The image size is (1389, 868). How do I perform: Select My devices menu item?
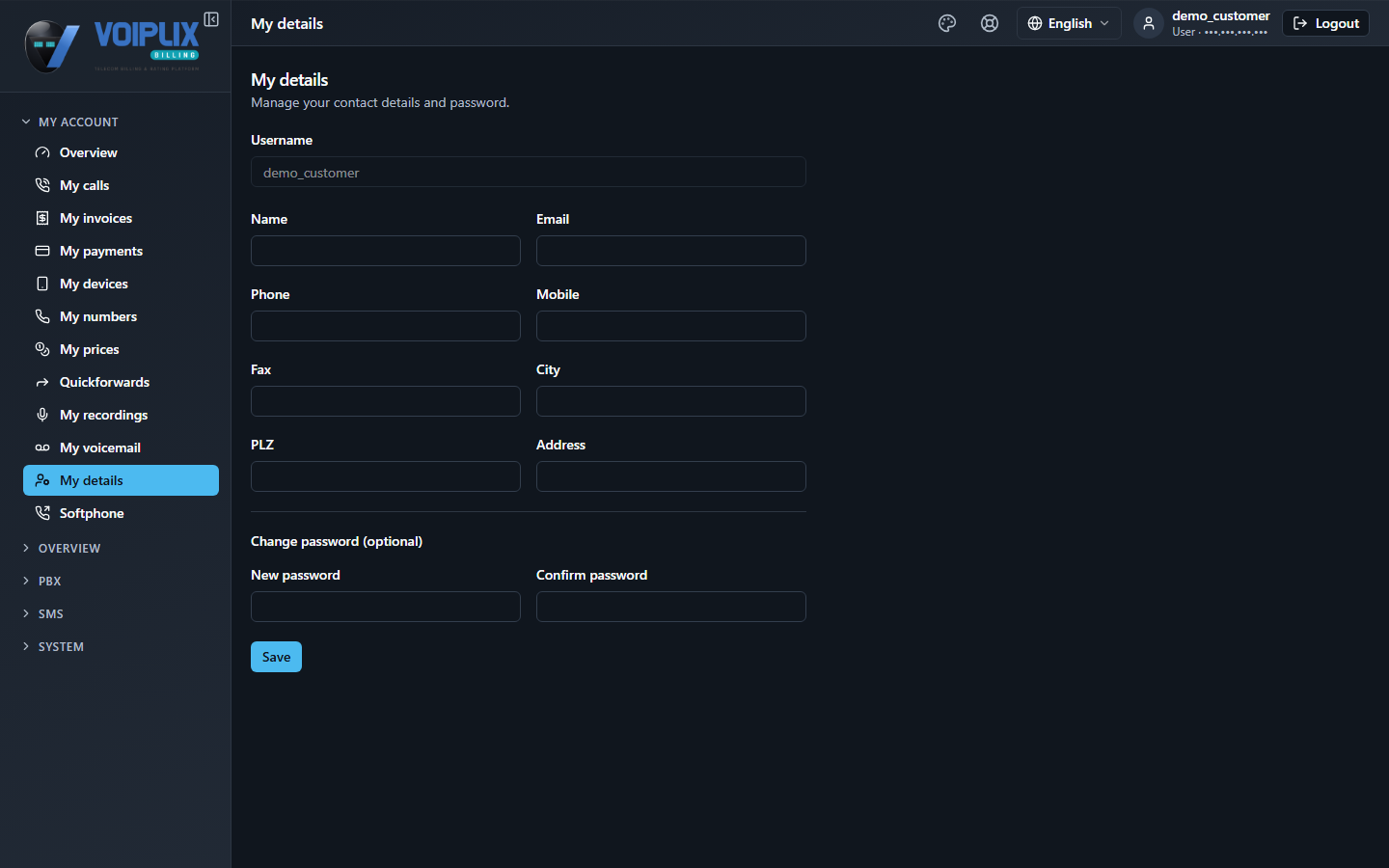(x=121, y=284)
